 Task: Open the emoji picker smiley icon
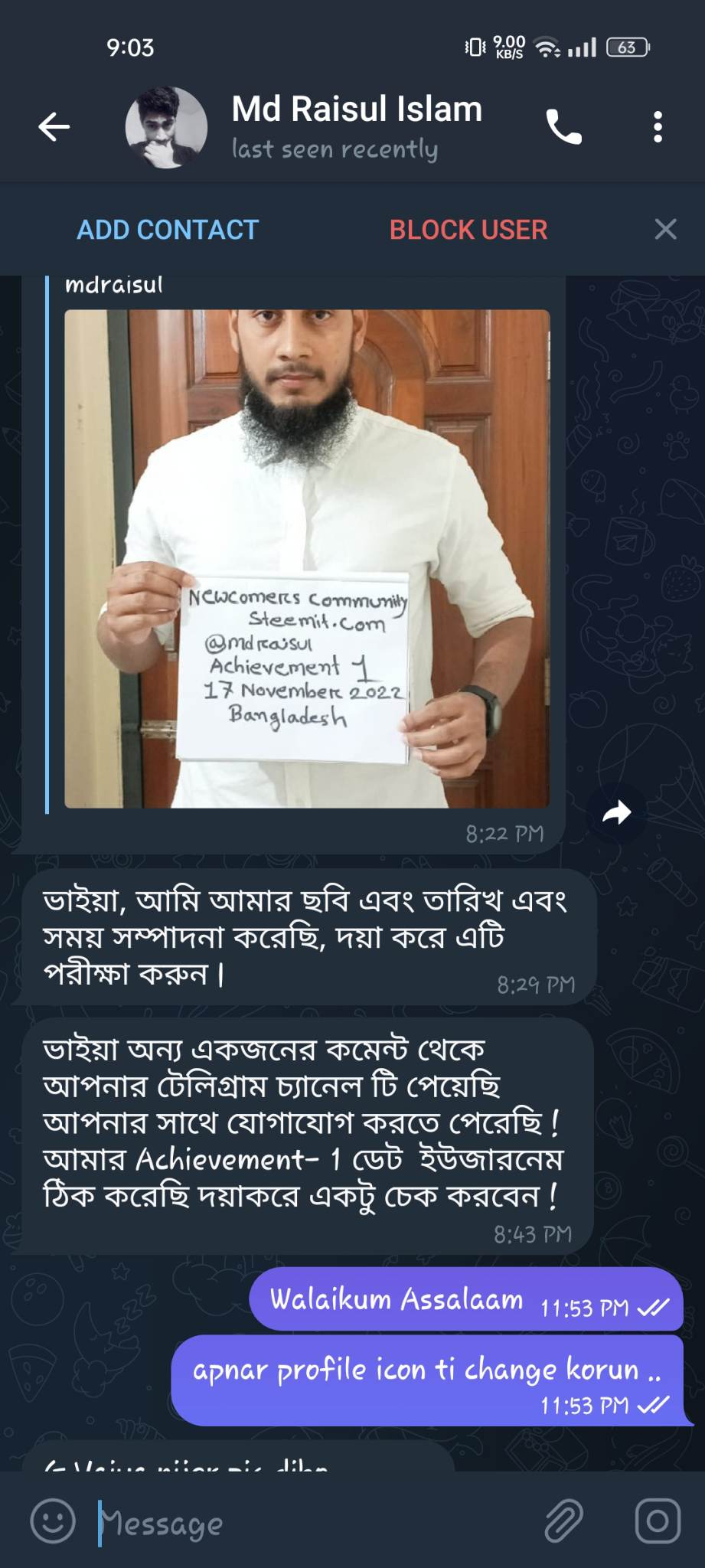[x=53, y=1521]
